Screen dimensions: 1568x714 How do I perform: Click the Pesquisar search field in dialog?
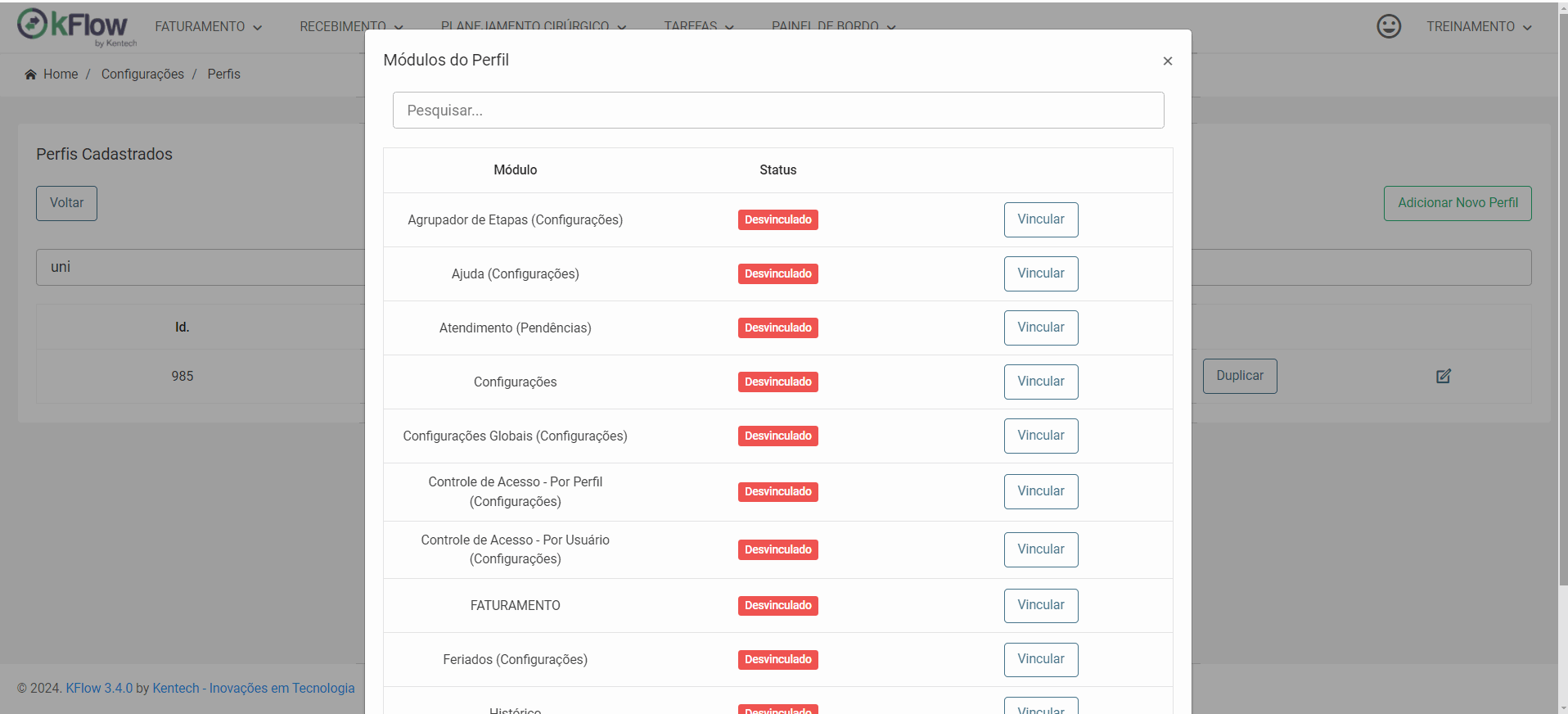tap(778, 110)
